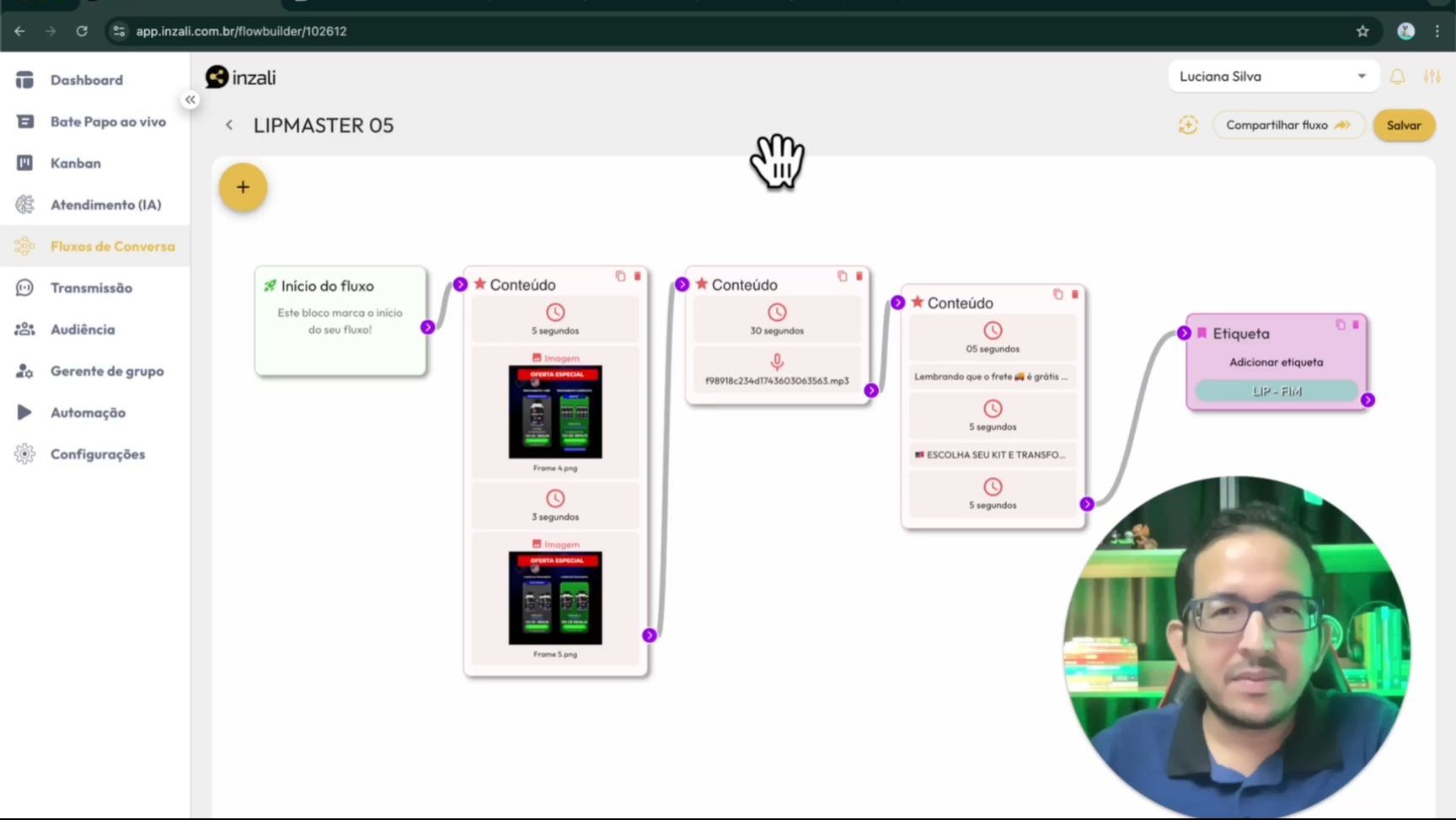Duplicate the Etiqueta block

(x=1340, y=324)
